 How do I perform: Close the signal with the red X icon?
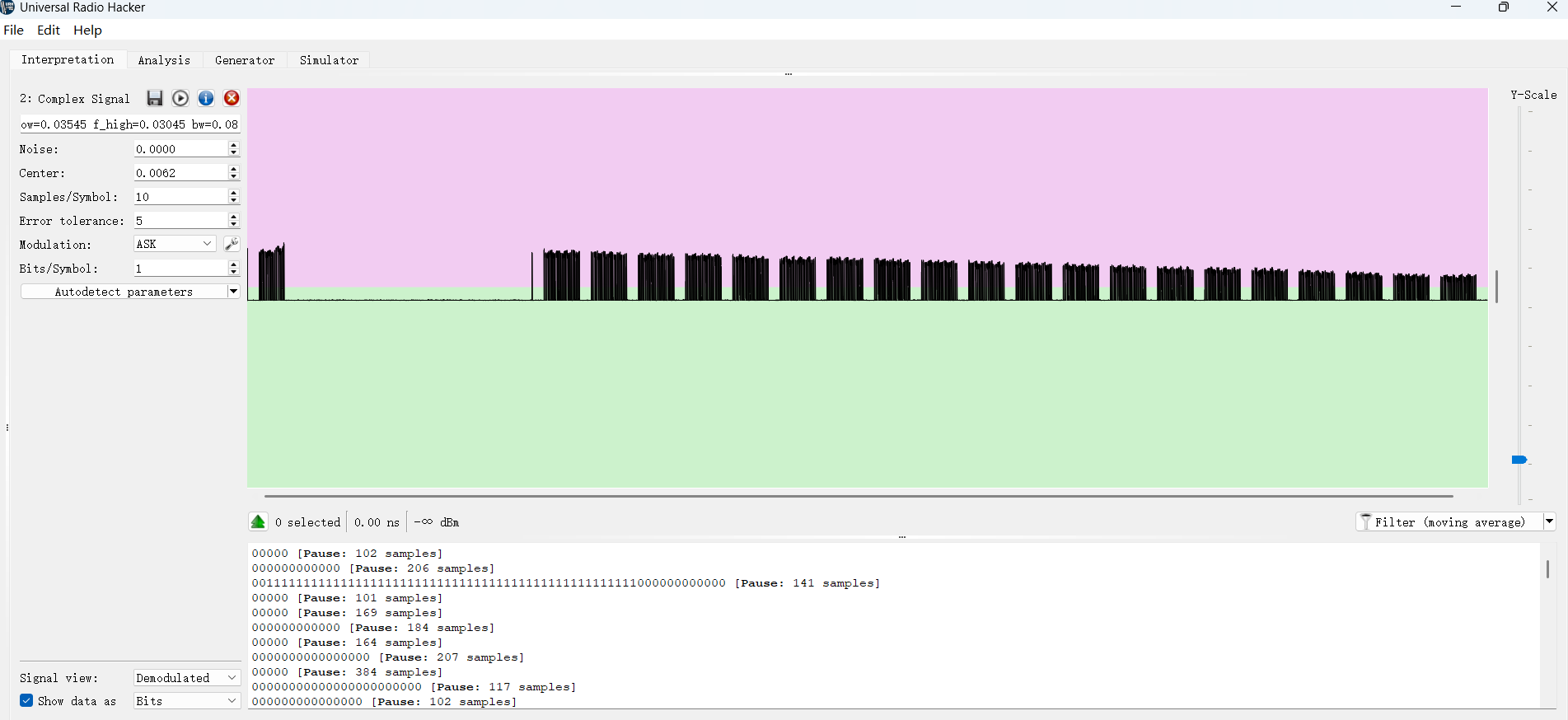(x=232, y=99)
